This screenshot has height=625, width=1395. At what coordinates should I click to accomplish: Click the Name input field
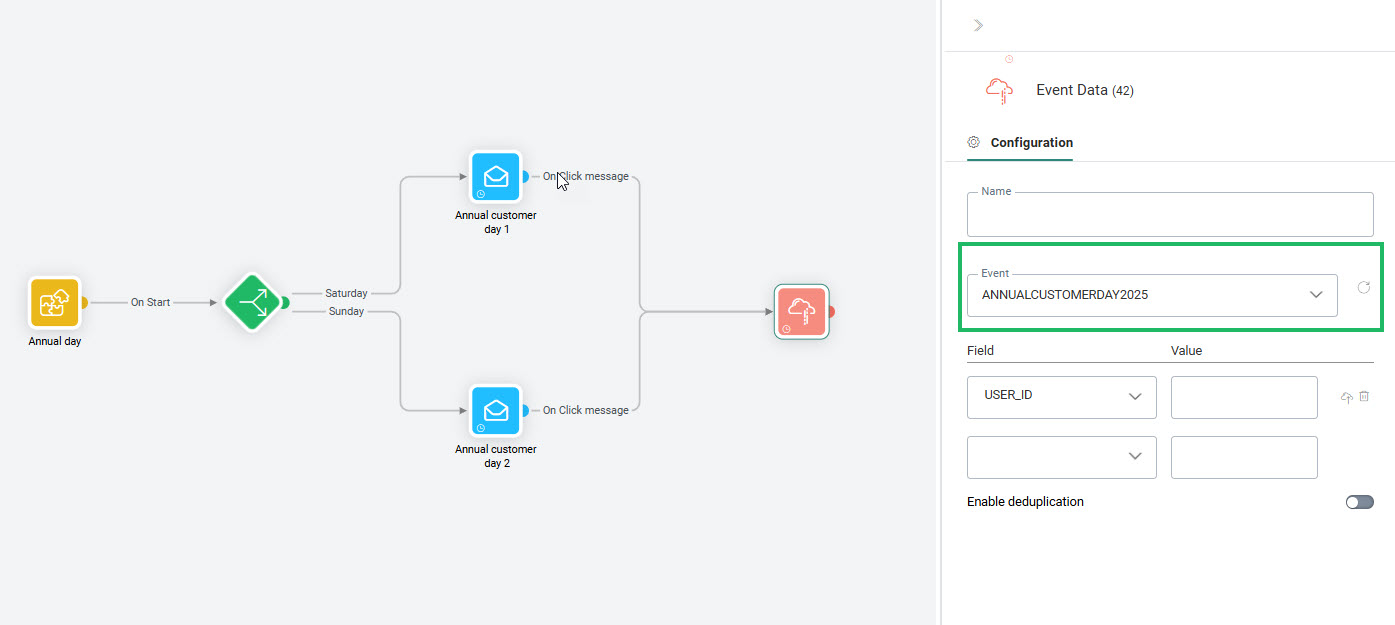1169,215
